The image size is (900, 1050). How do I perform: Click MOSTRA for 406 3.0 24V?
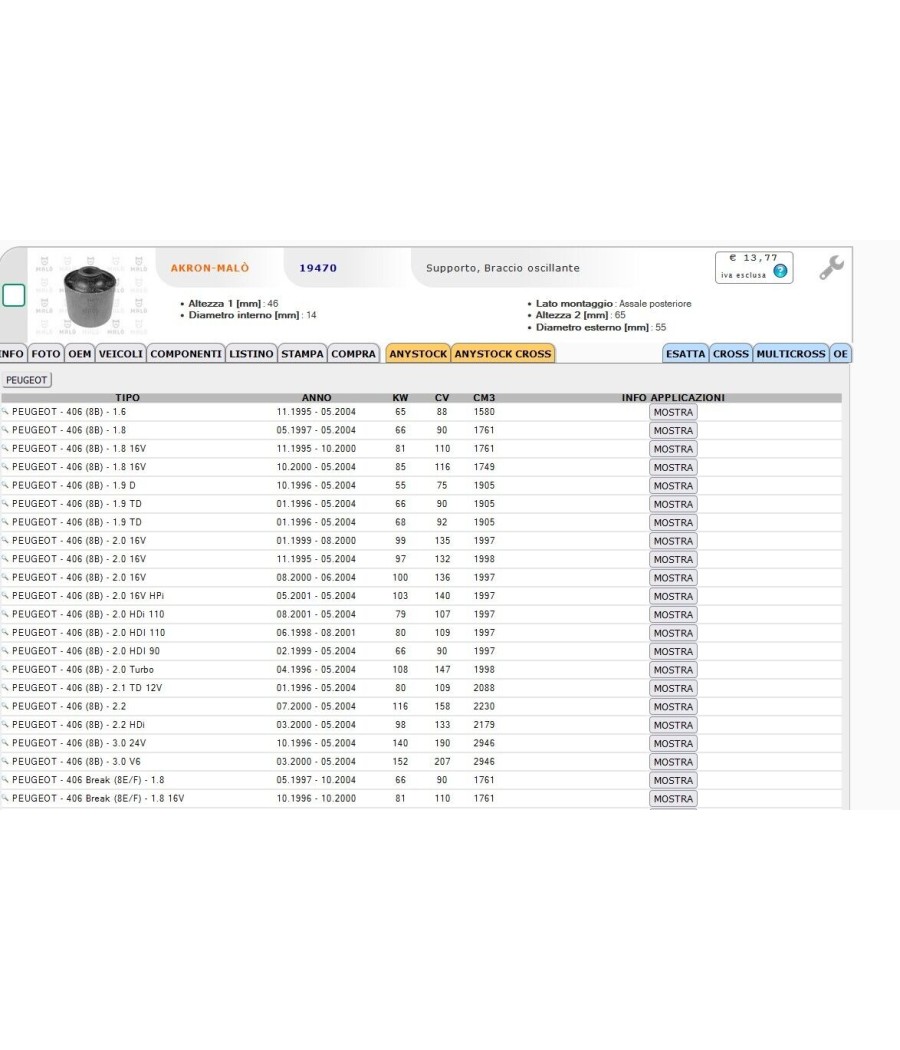(673, 744)
